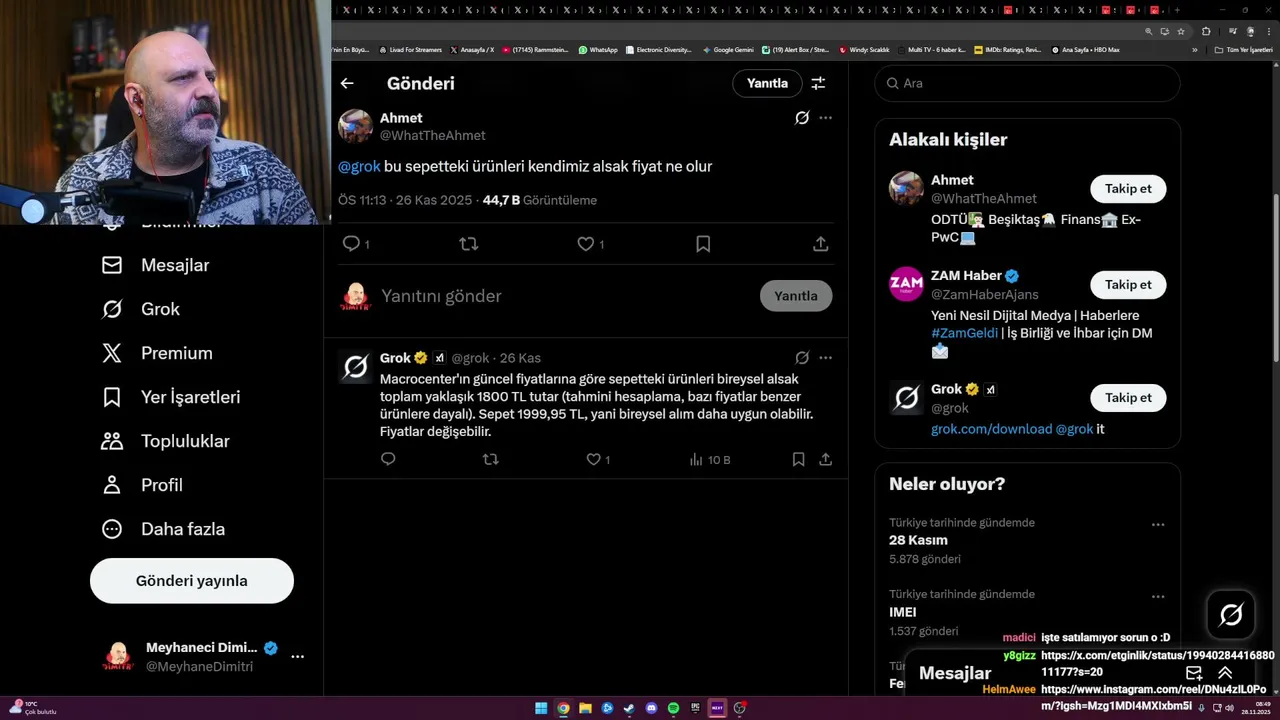This screenshot has height=720, width=1280.
Task: Open more options for 28 Kasım trend
Action: click(x=1158, y=524)
